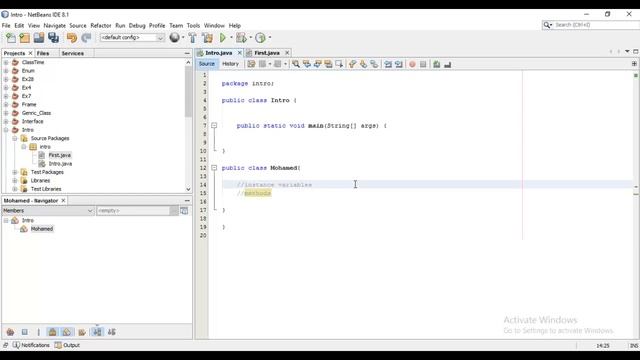Screen dimensions: 640x360
Task: Close the Intro.java editor tab
Action: coord(240,53)
